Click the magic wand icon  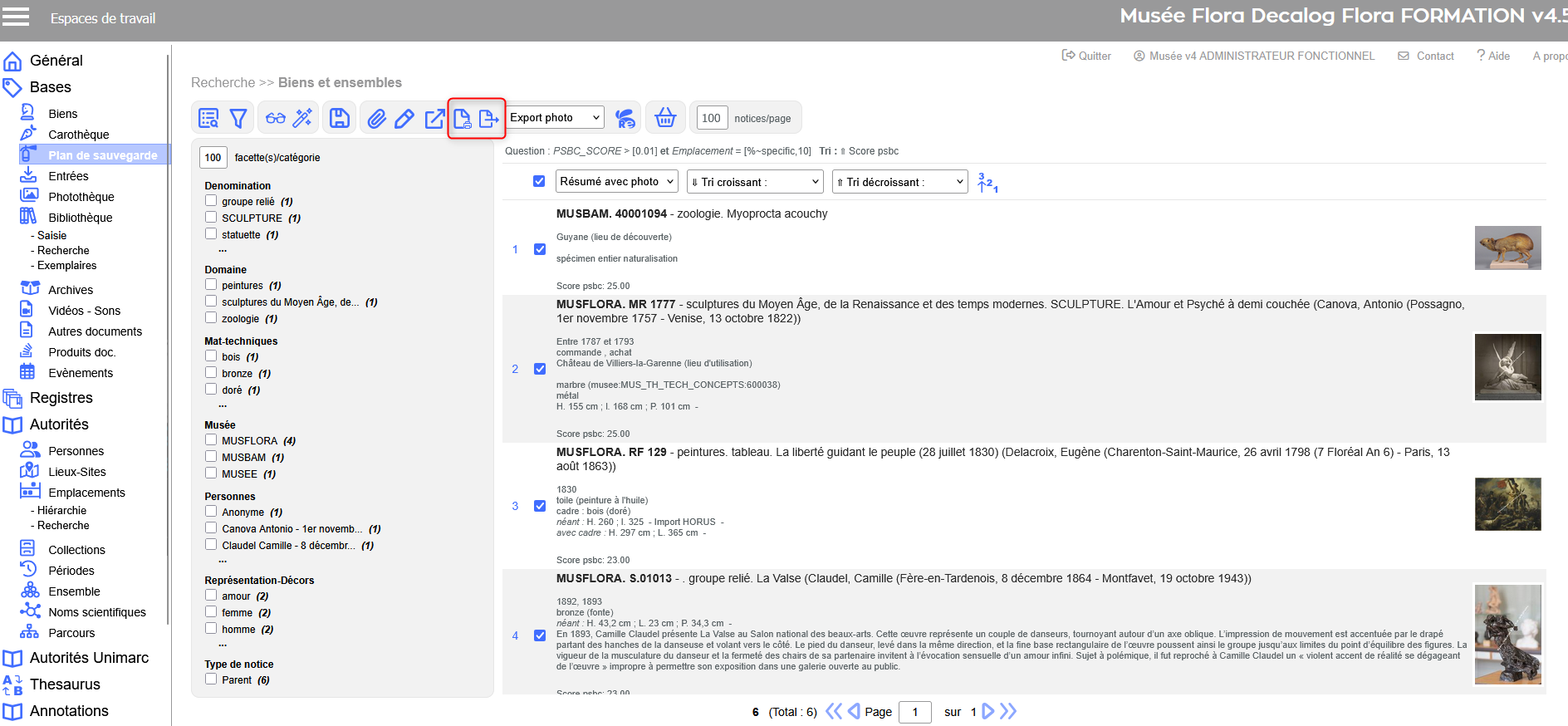click(302, 118)
